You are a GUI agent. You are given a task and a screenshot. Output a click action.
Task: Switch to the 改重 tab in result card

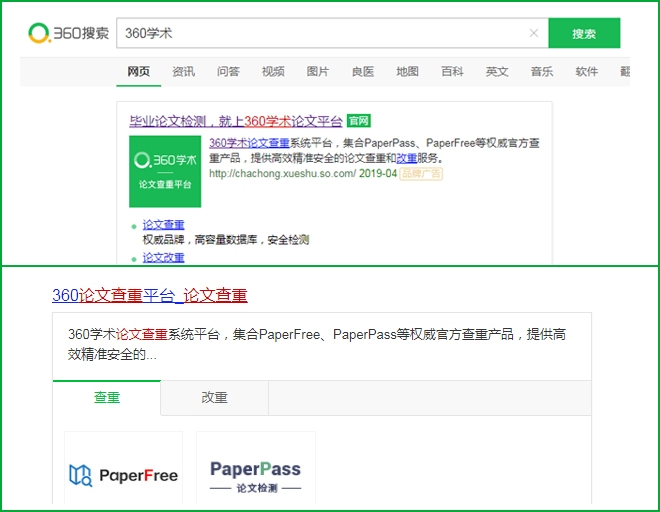coord(214,397)
